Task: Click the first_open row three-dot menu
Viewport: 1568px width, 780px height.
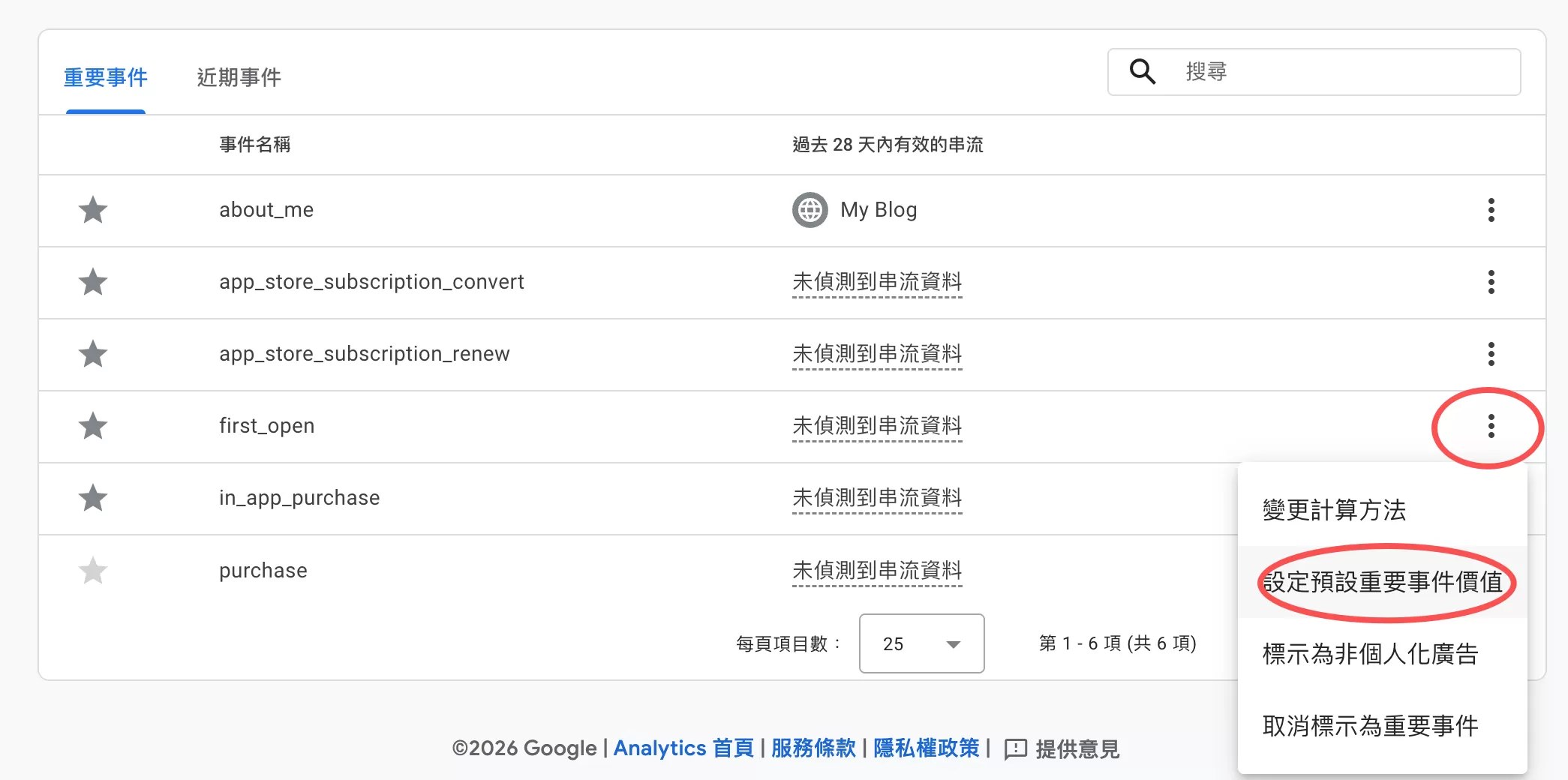Action: coord(1491,426)
